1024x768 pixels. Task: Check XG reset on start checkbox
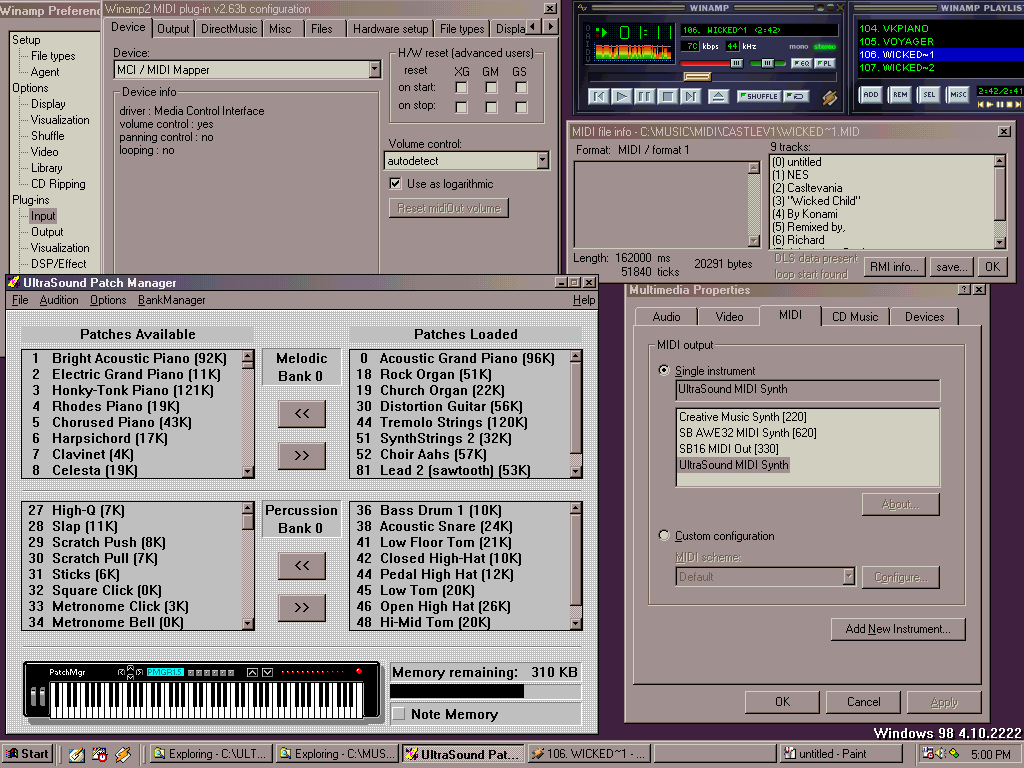(462, 88)
